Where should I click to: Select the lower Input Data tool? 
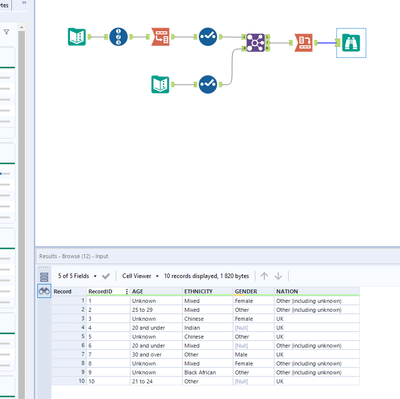pos(160,84)
